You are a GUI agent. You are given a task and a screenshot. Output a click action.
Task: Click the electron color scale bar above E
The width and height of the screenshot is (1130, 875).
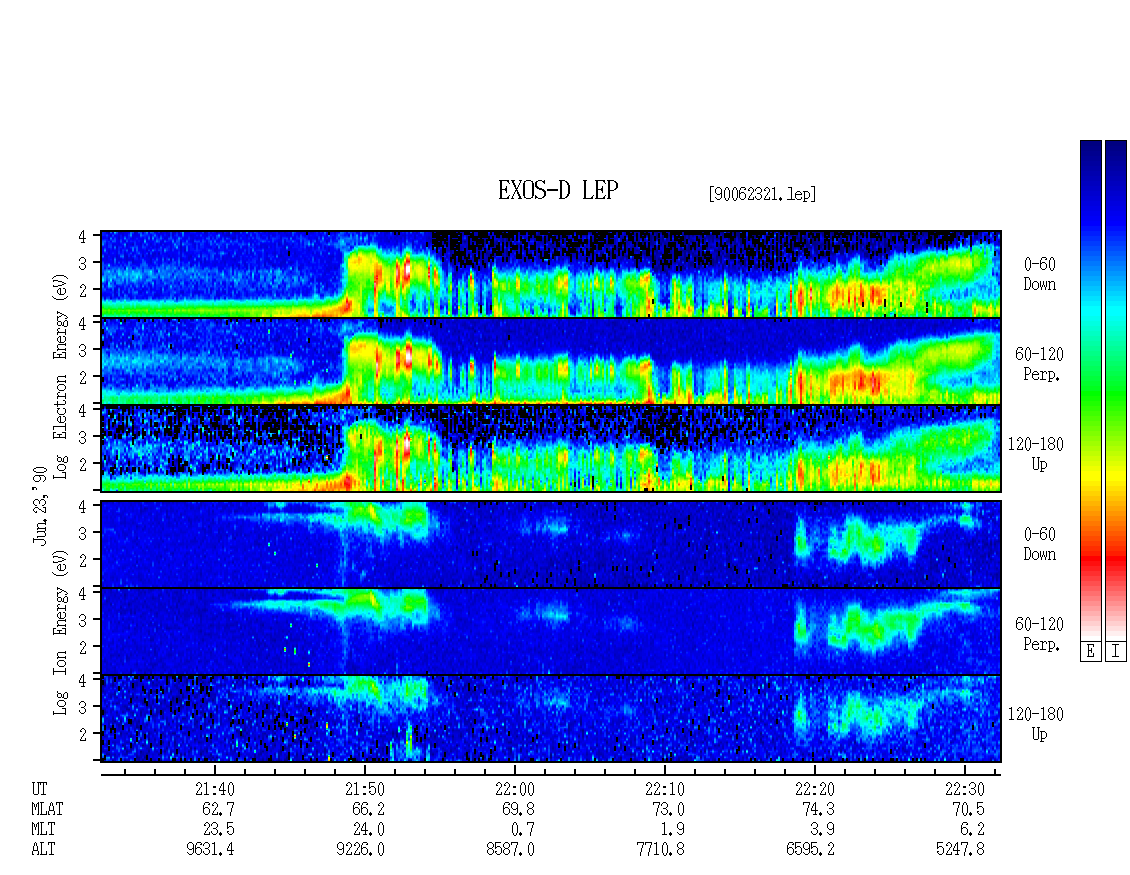click(x=1090, y=390)
